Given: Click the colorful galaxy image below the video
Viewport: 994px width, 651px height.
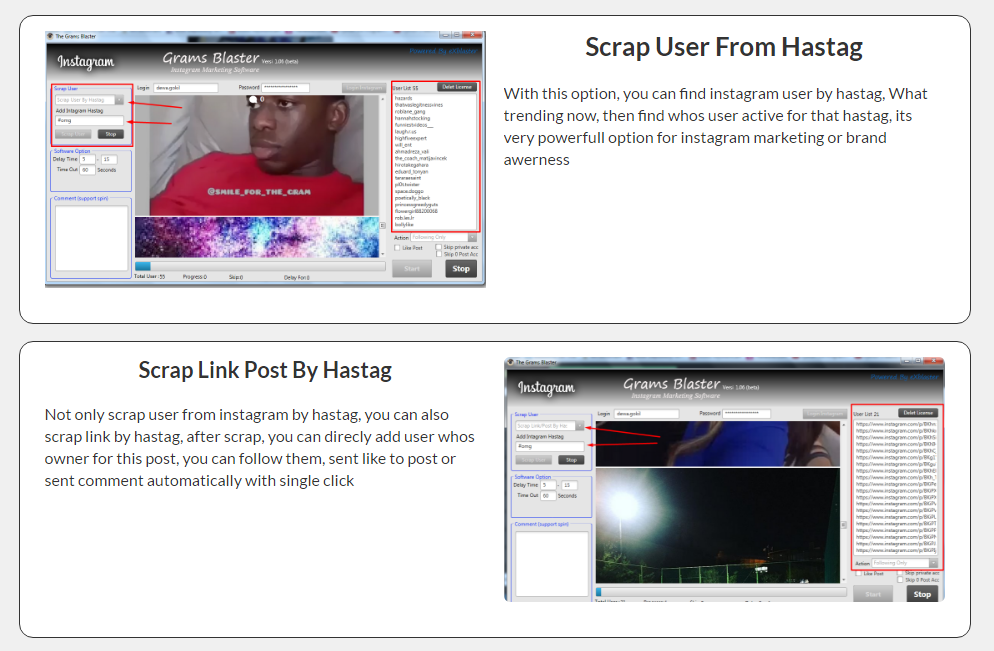Looking at the screenshot, I should click(256, 237).
